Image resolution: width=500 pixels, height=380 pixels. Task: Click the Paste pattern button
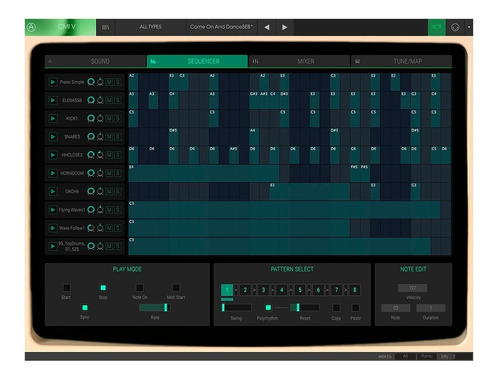click(356, 308)
